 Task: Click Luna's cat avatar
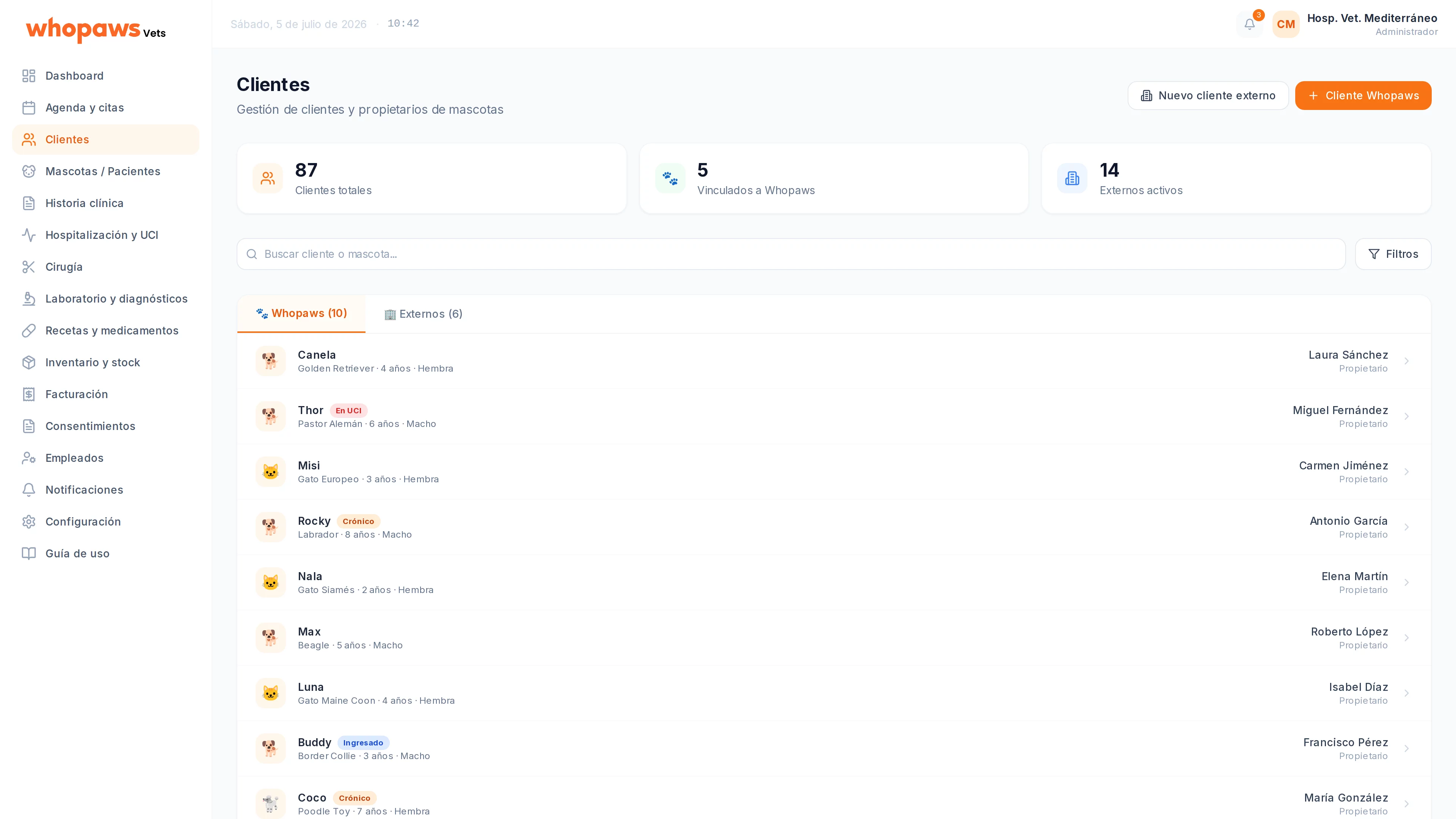(270, 693)
